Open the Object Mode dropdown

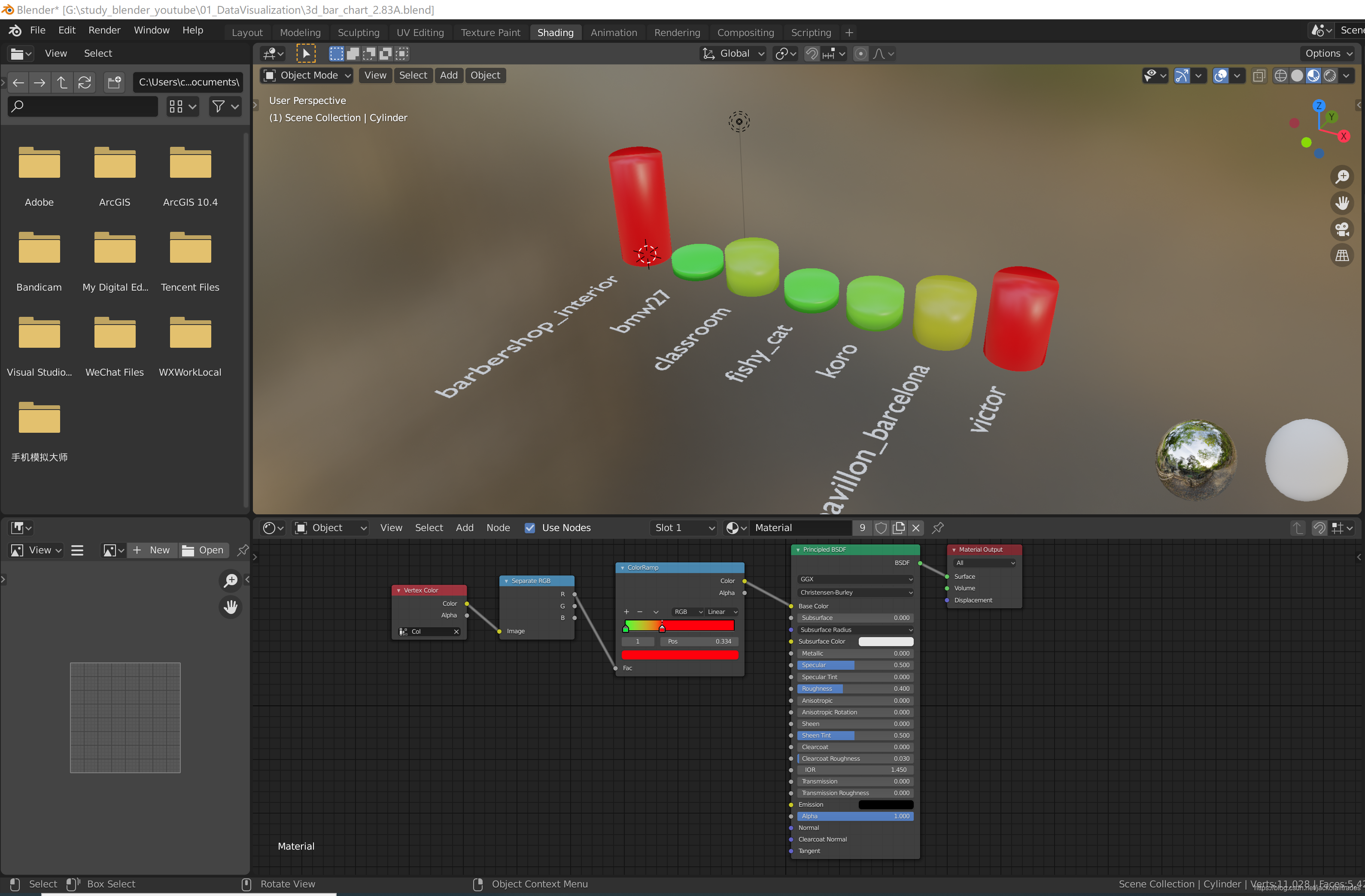(x=307, y=75)
